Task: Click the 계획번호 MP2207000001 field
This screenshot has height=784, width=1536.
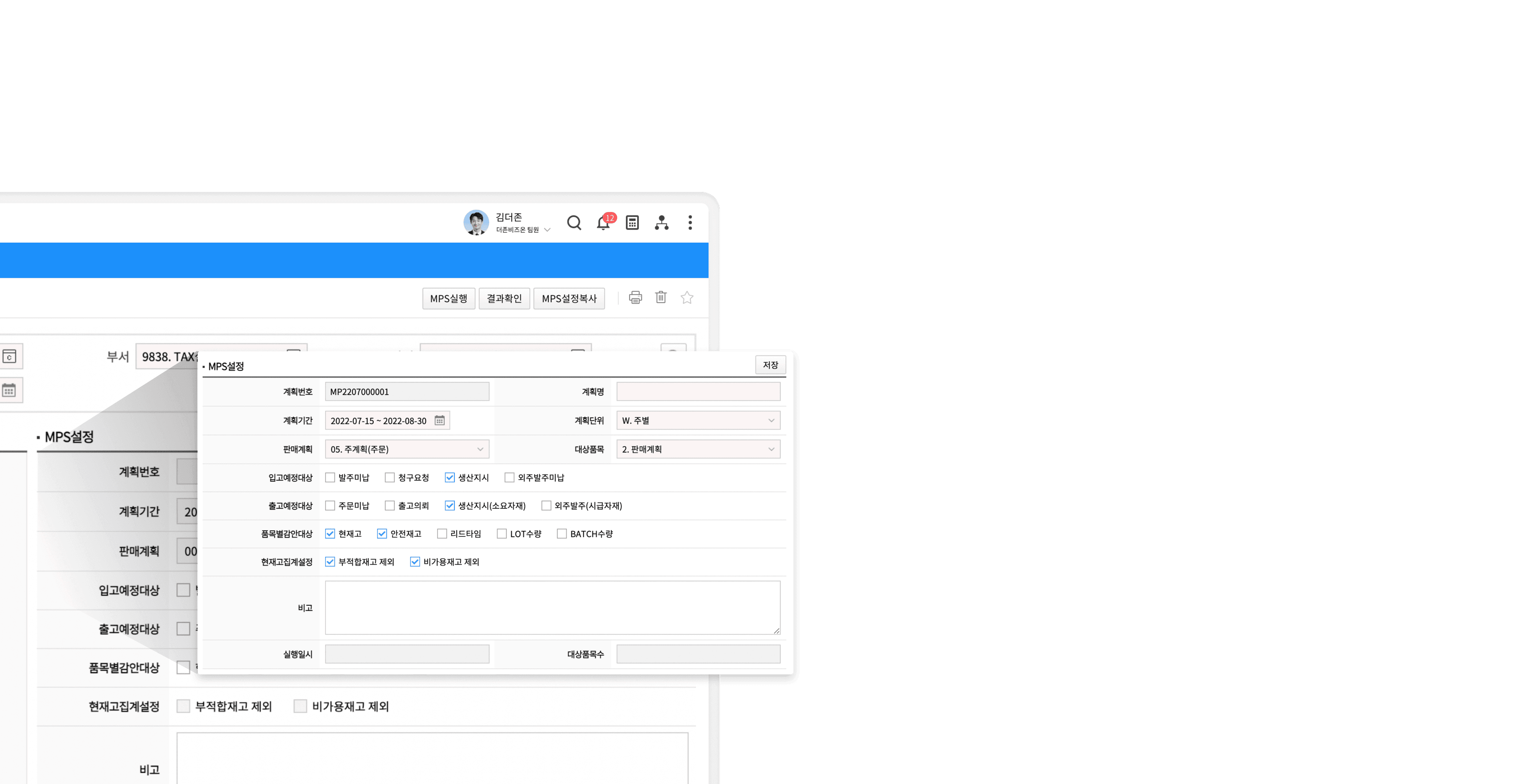Action: pyautogui.click(x=407, y=392)
